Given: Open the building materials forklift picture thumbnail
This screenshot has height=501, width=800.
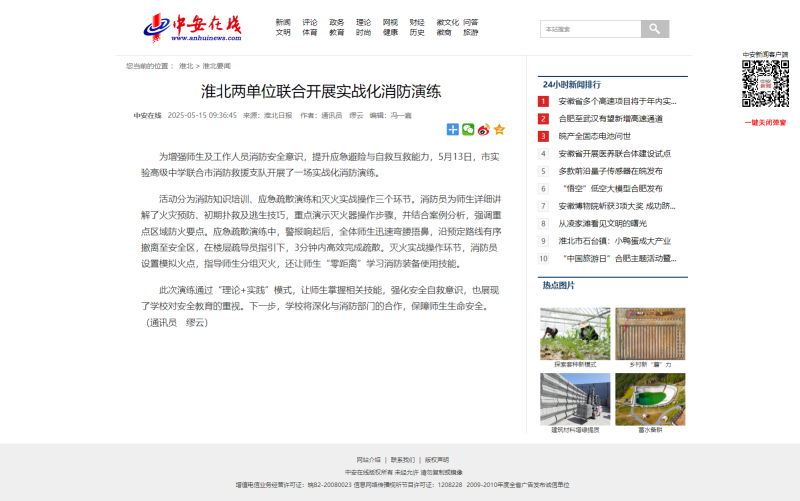Looking at the screenshot, I should [x=575, y=399].
